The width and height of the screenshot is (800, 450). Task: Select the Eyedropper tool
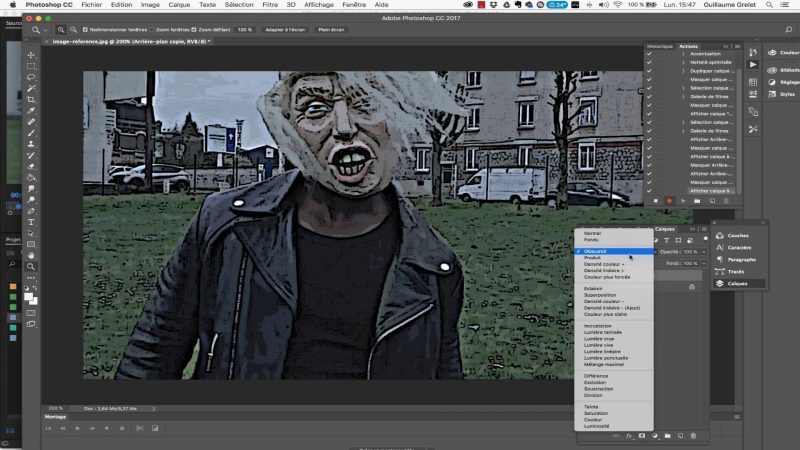tap(31, 111)
